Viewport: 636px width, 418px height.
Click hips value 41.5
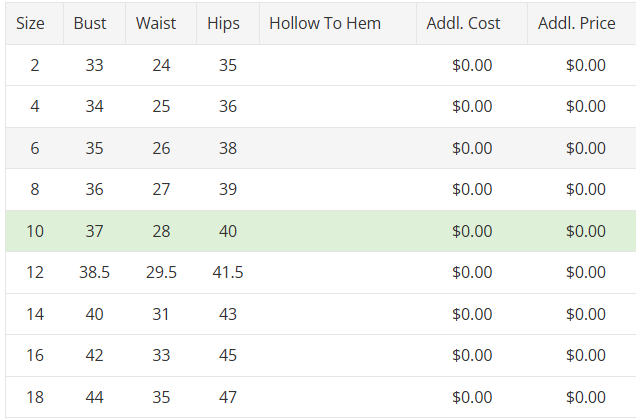tap(228, 272)
